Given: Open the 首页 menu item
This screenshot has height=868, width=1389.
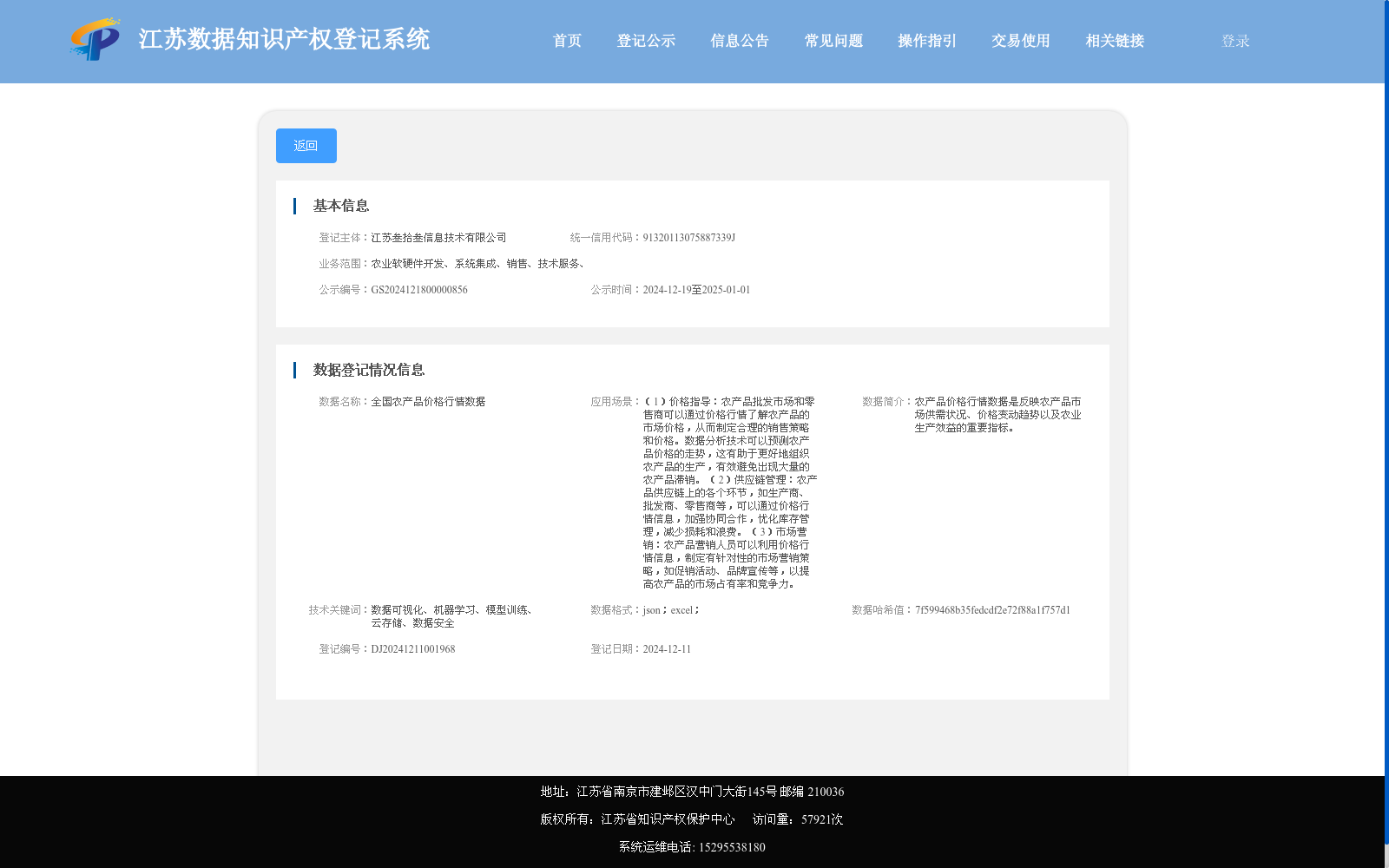Looking at the screenshot, I should 567,41.
